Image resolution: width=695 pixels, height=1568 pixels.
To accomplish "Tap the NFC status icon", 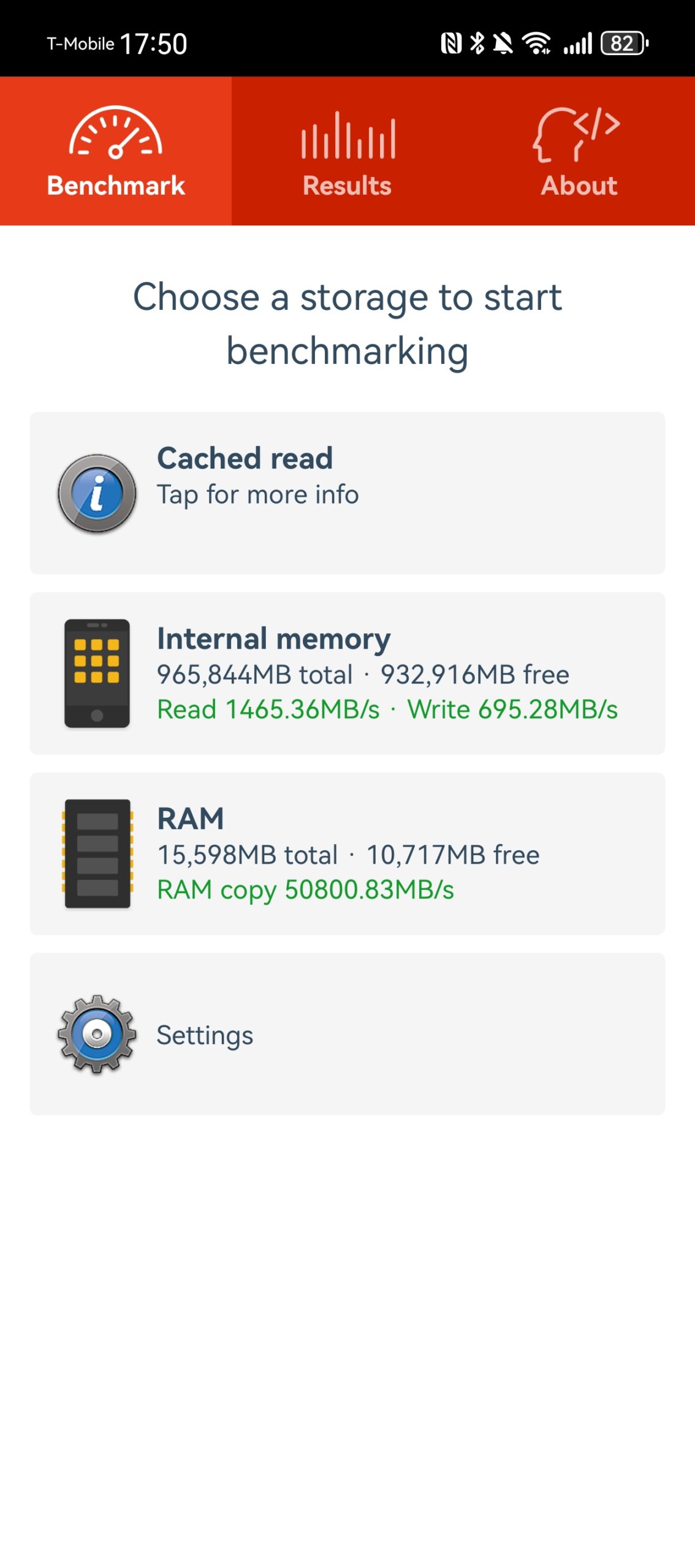I will coord(451,43).
